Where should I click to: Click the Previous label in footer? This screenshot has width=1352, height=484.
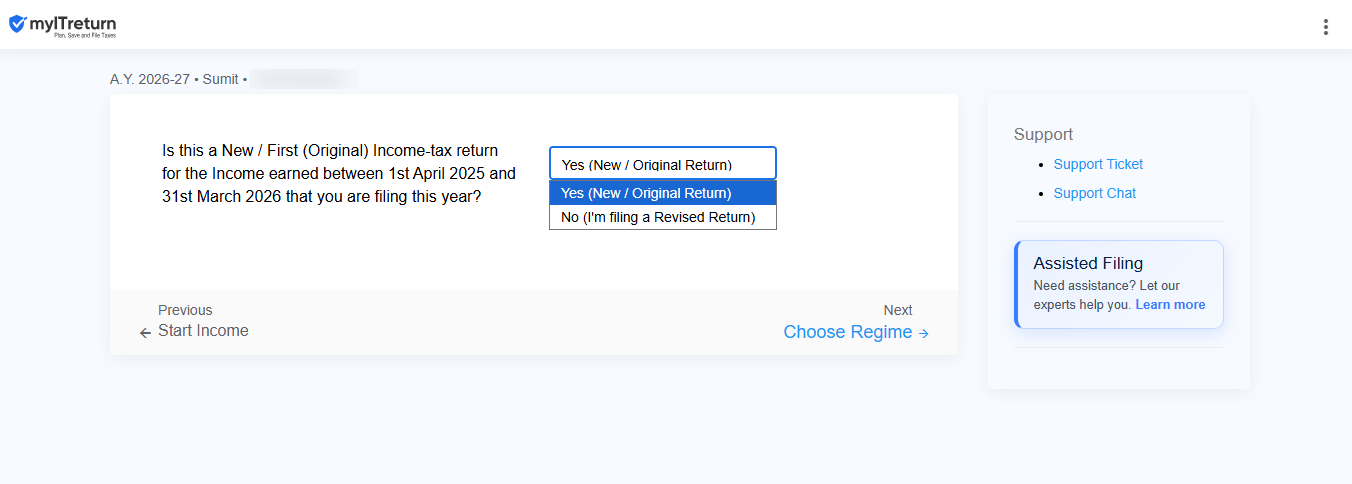click(185, 310)
